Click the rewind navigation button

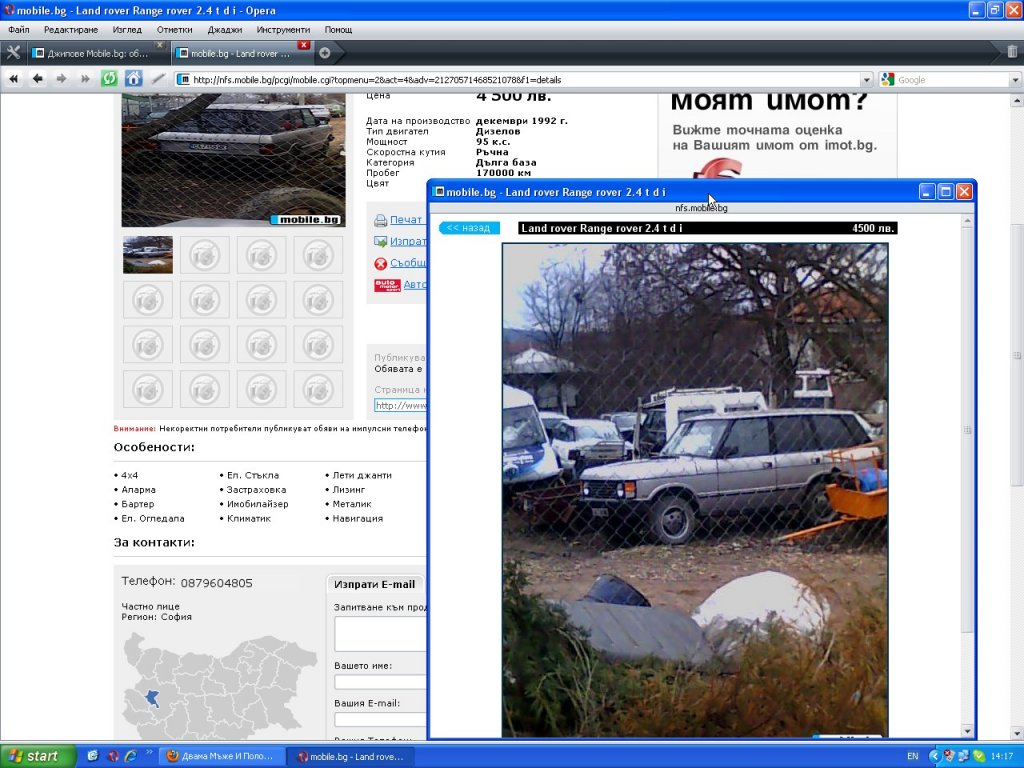(x=14, y=79)
